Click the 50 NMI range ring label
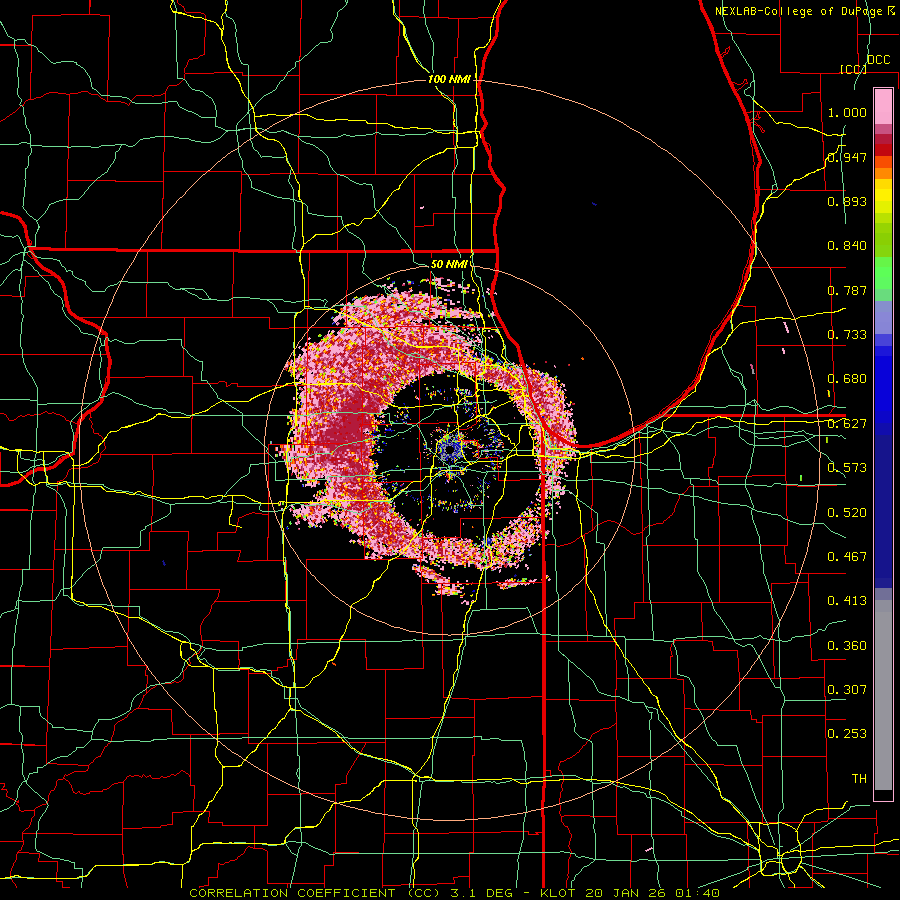Image resolution: width=900 pixels, height=900 pixels. click(449, 264)
